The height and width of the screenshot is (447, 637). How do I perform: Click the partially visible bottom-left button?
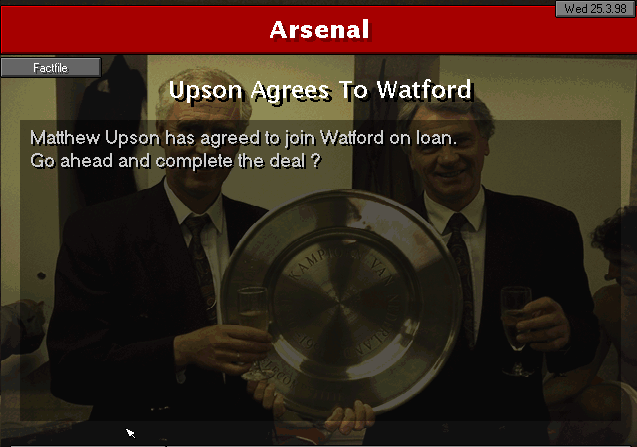87,445
